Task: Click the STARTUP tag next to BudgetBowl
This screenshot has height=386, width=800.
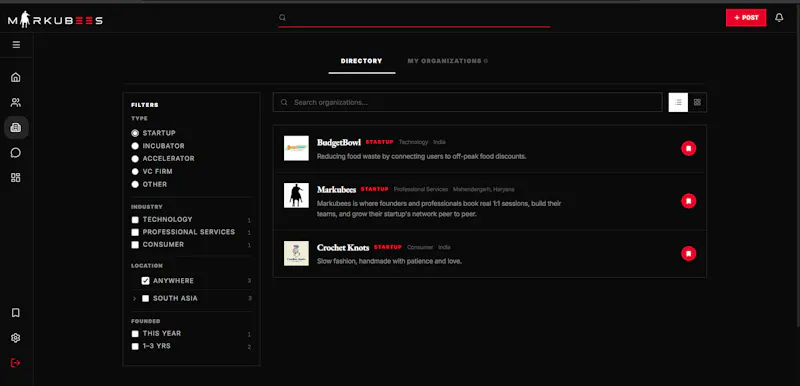Action: 380,142
